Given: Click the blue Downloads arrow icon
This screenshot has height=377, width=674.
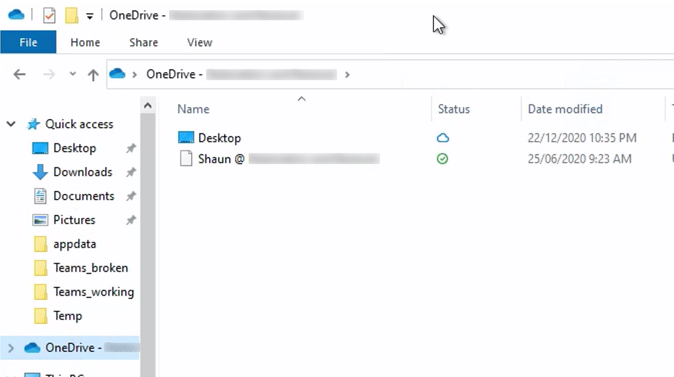Looking at the screenshot, I should (40, 172).
